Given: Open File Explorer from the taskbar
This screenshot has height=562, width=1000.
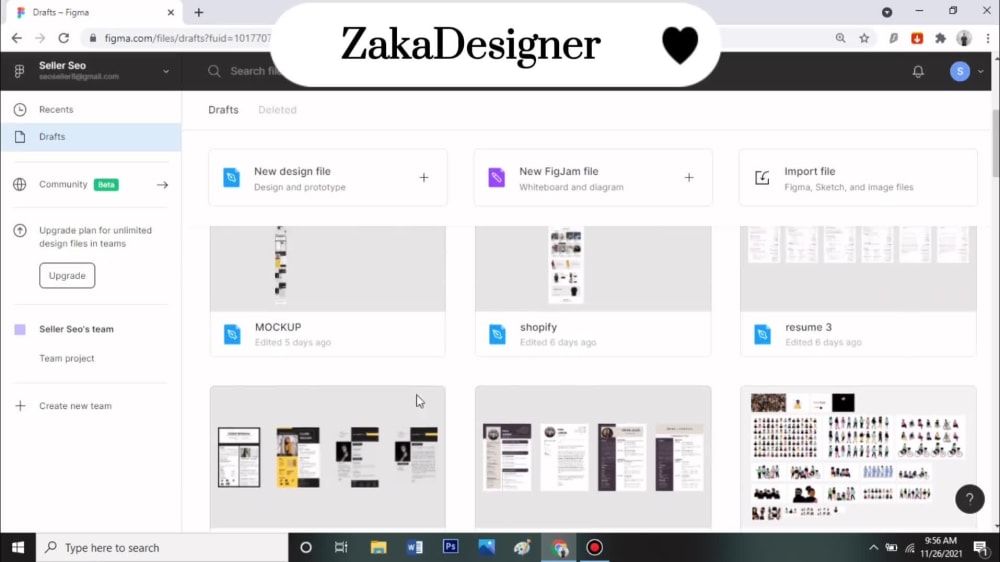Looking at the screenshot, I should pyautogui.click(x=378, y=547).
